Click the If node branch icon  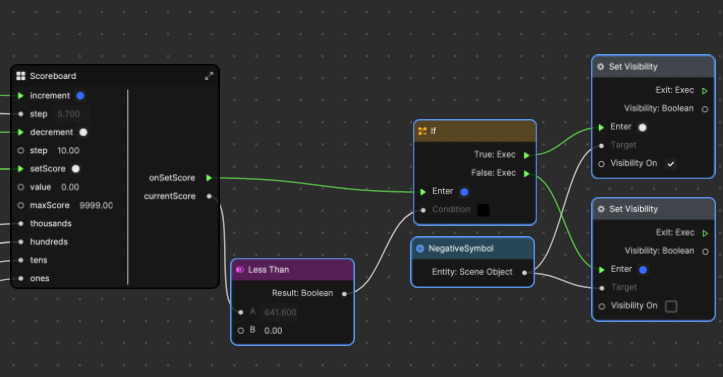pos(422,131)
